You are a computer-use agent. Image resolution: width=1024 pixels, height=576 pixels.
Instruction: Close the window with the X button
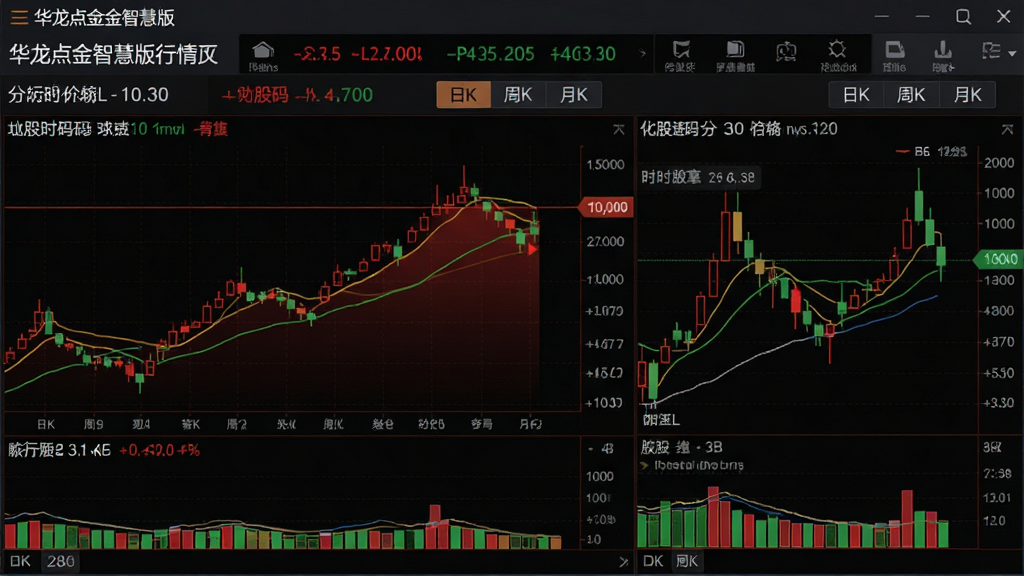[1004, 16]
